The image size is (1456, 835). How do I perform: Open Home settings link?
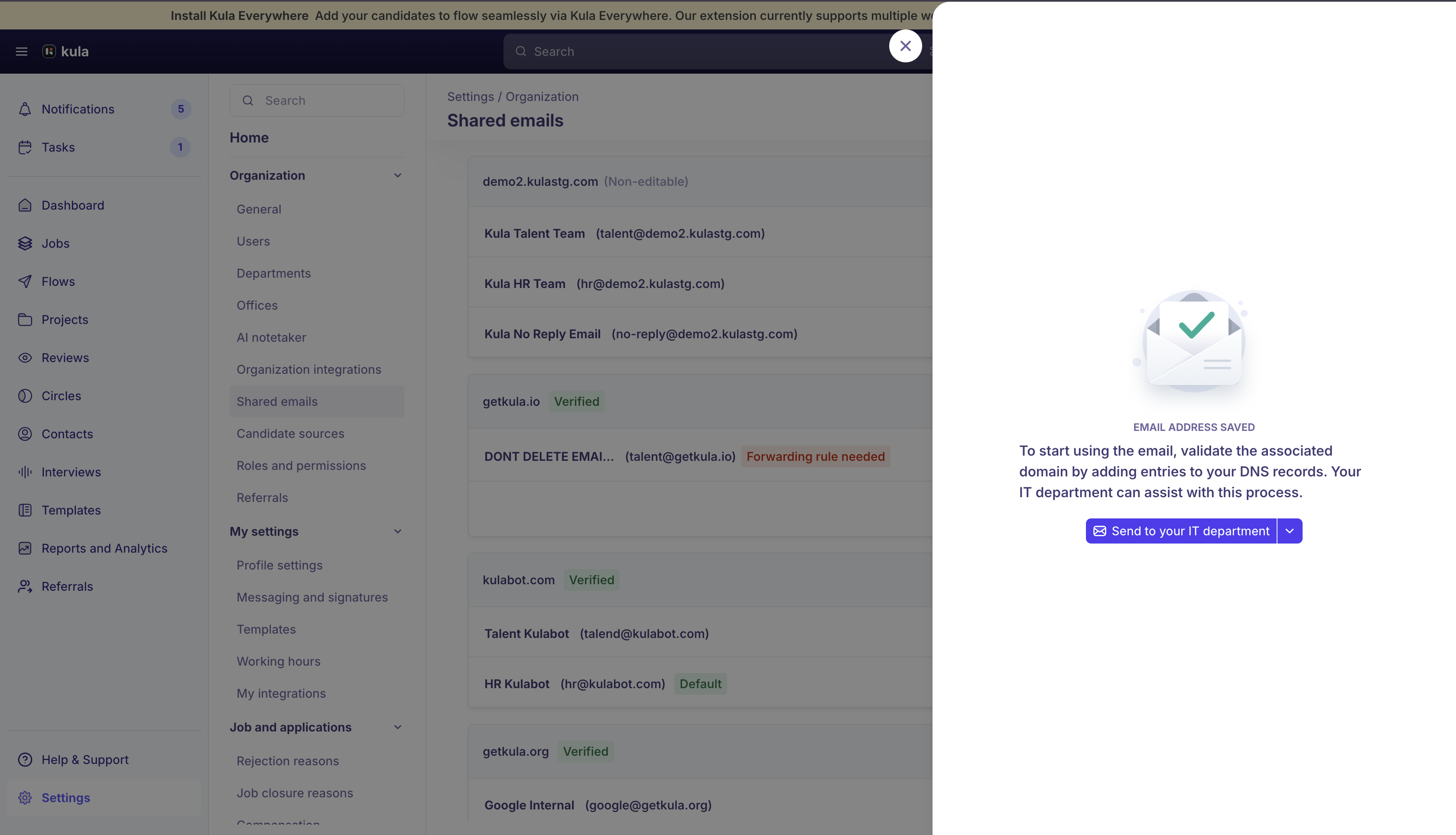coord(249,138)
